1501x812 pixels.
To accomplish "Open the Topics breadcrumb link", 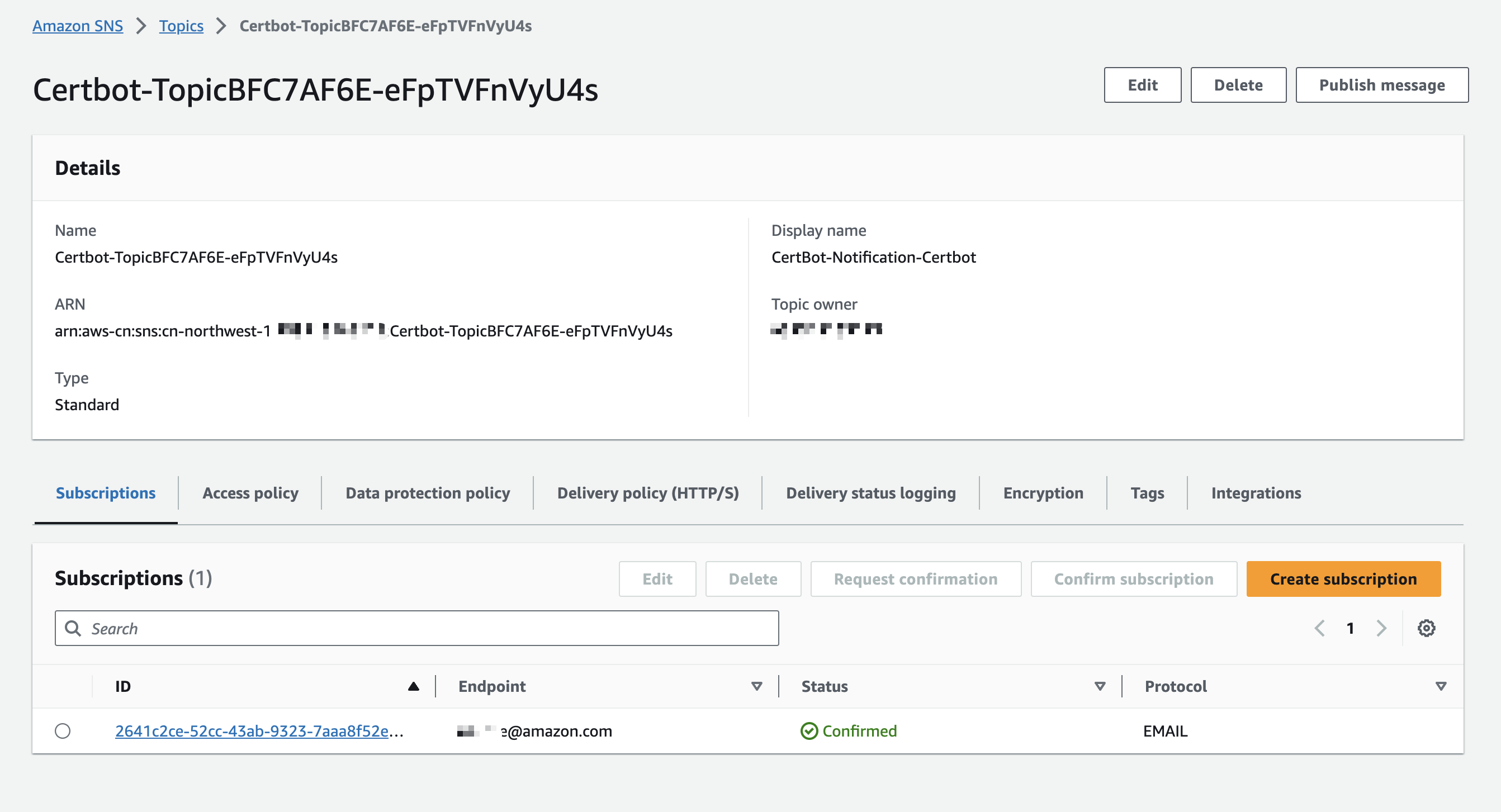I will pos(181,26).
